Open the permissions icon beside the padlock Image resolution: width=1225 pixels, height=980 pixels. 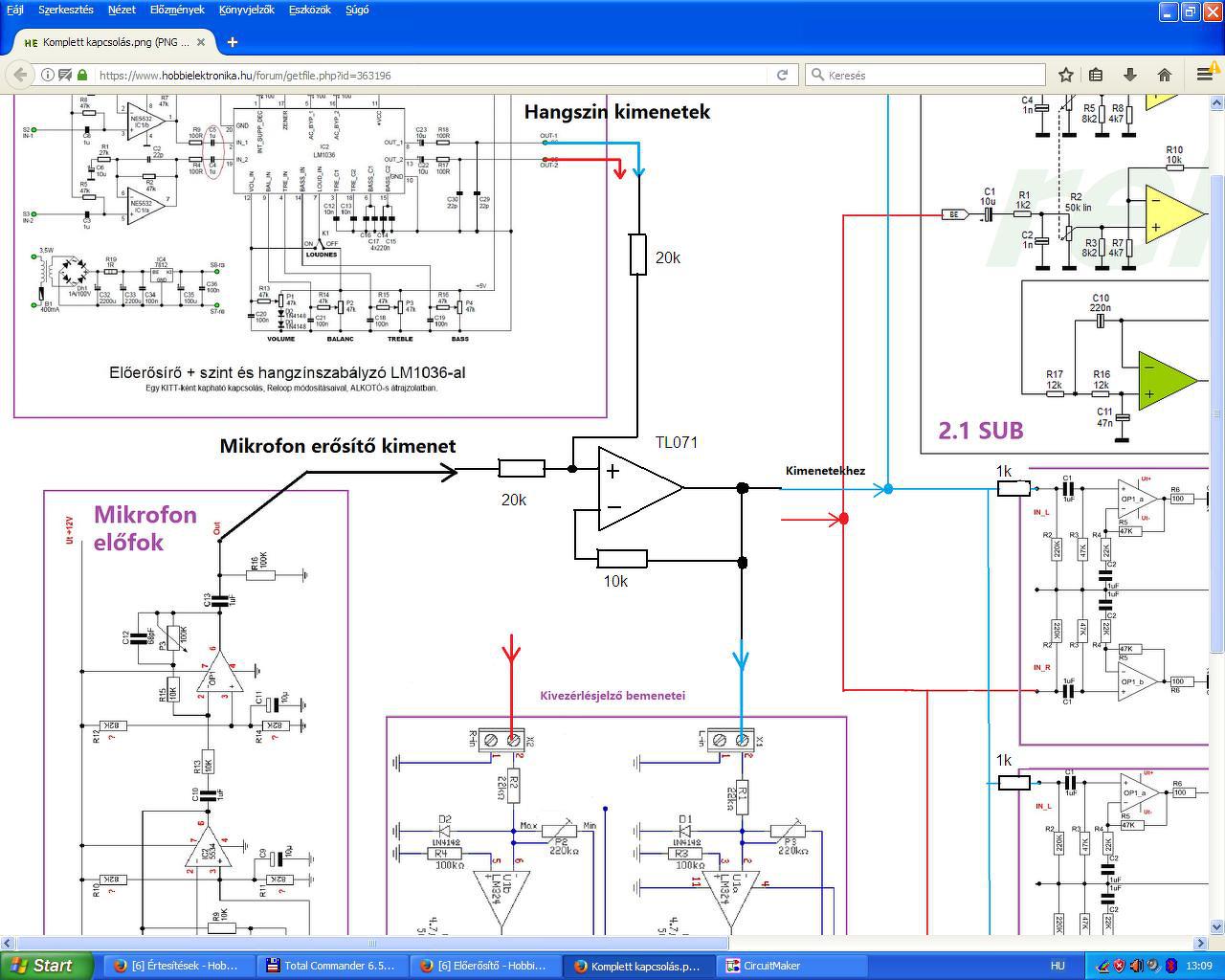pos(65,75)
